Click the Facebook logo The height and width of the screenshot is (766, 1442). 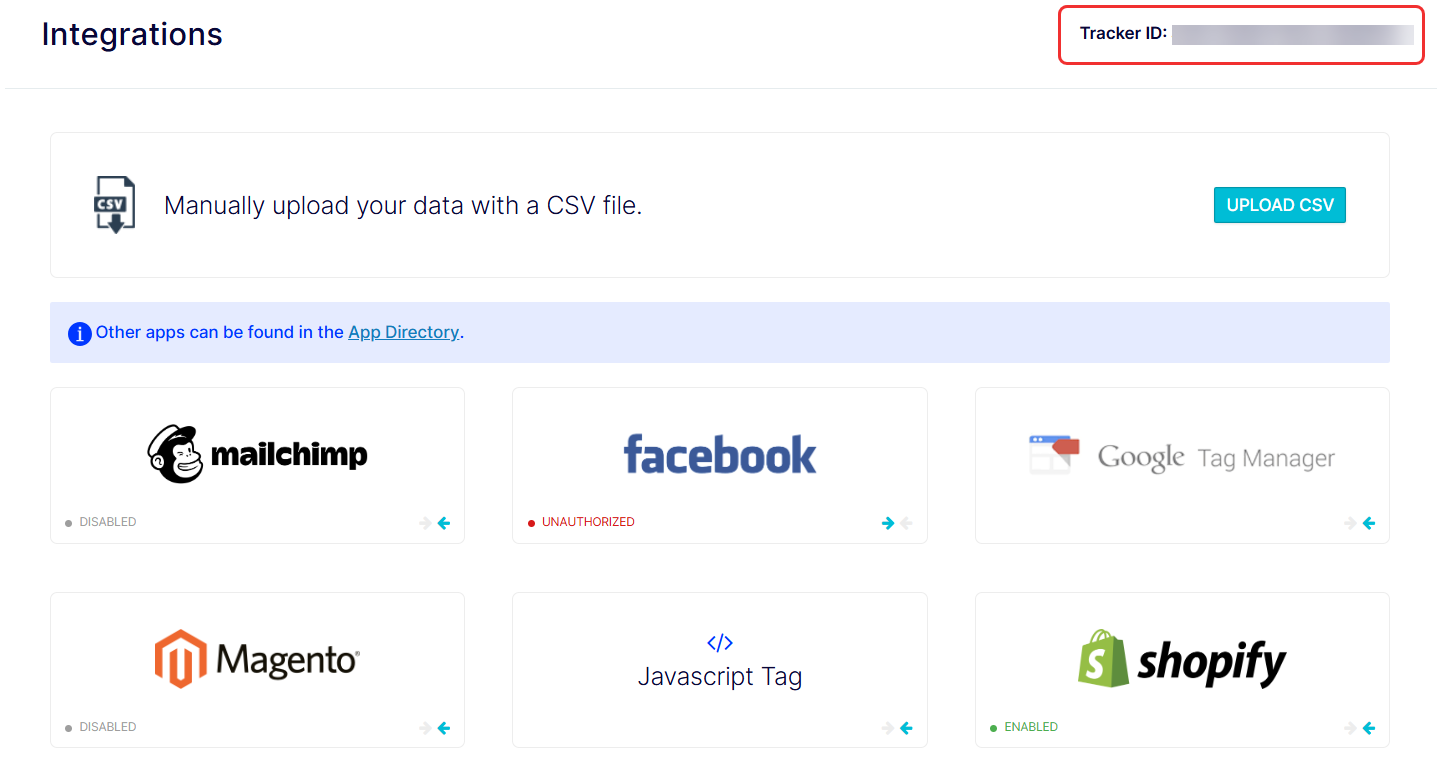point(720,454)
